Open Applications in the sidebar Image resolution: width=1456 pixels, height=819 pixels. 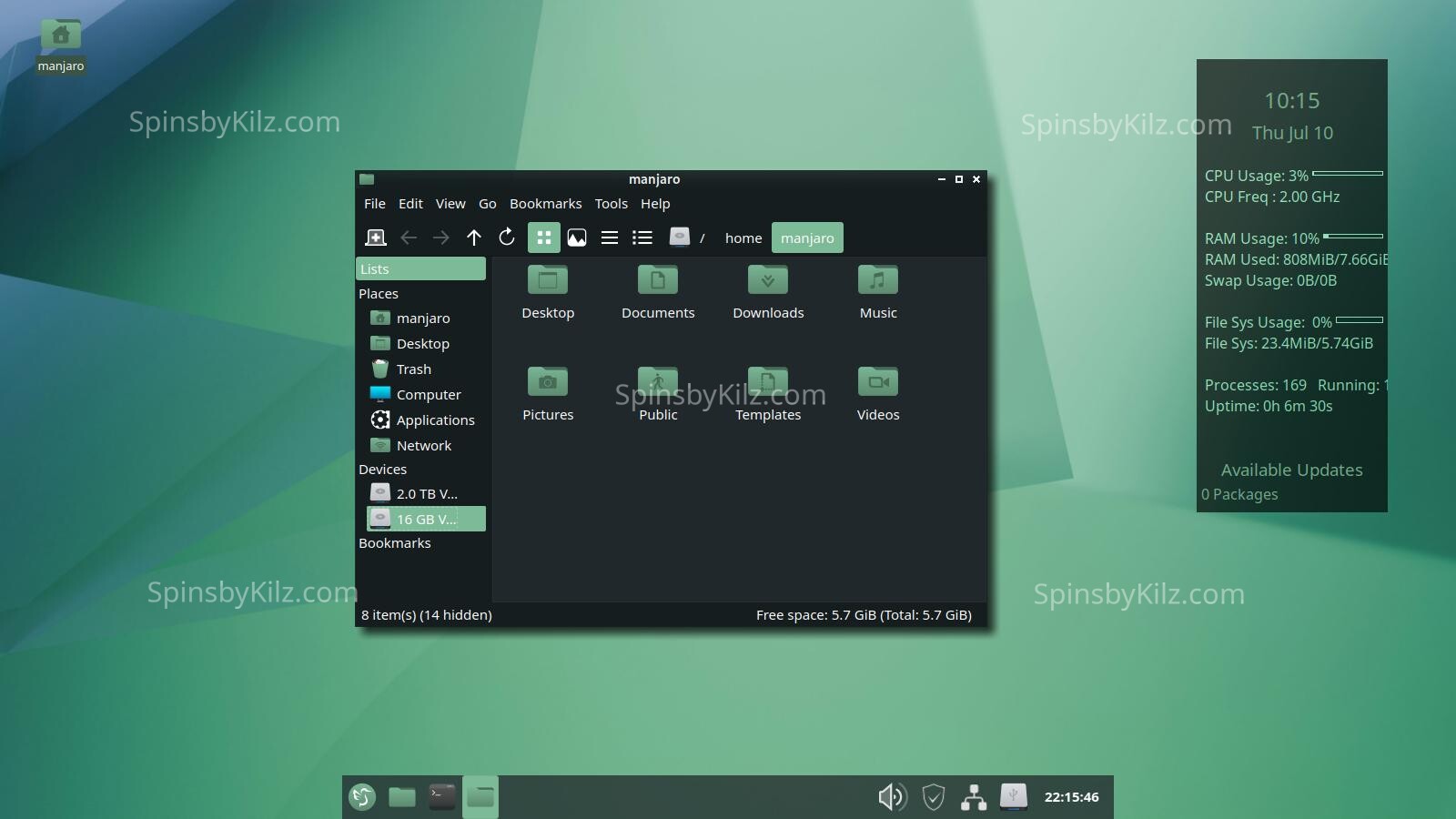[424, 420]
